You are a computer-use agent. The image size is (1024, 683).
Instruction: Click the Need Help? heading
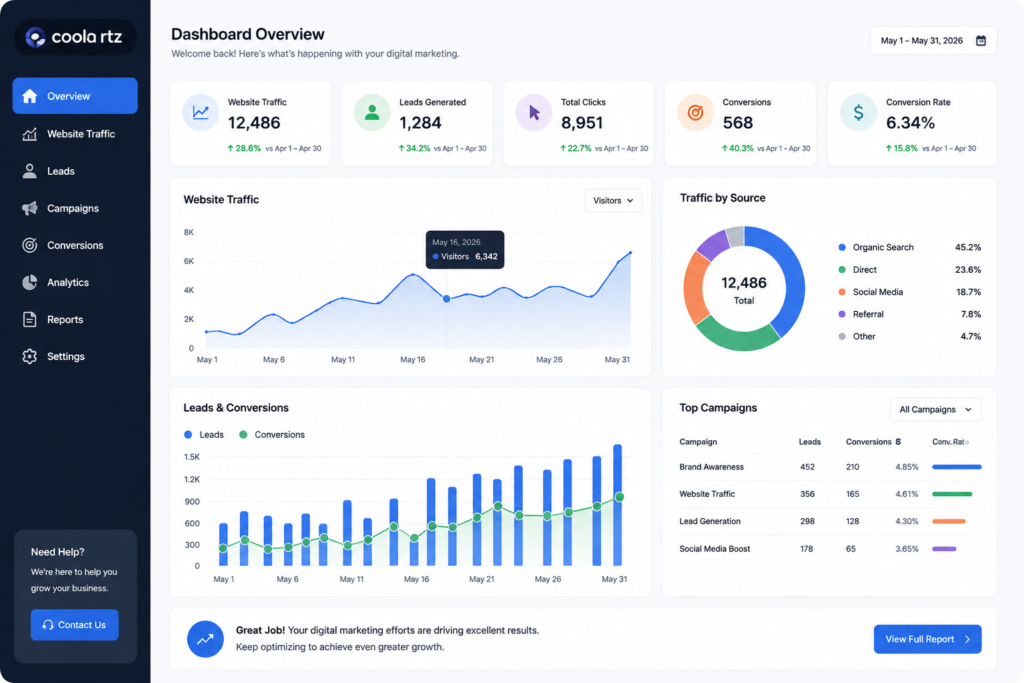tap(57, 552)
